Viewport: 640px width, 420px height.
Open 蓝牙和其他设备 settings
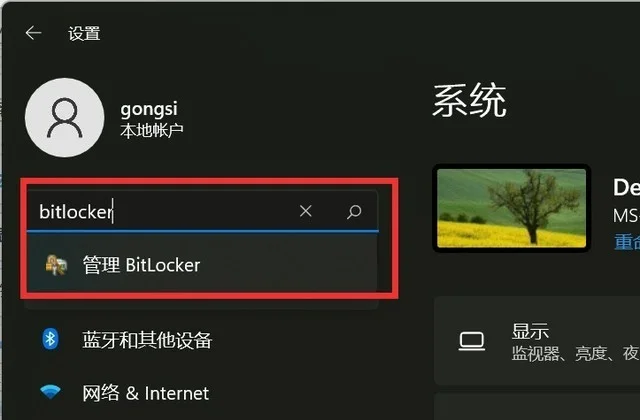(147, 340)
